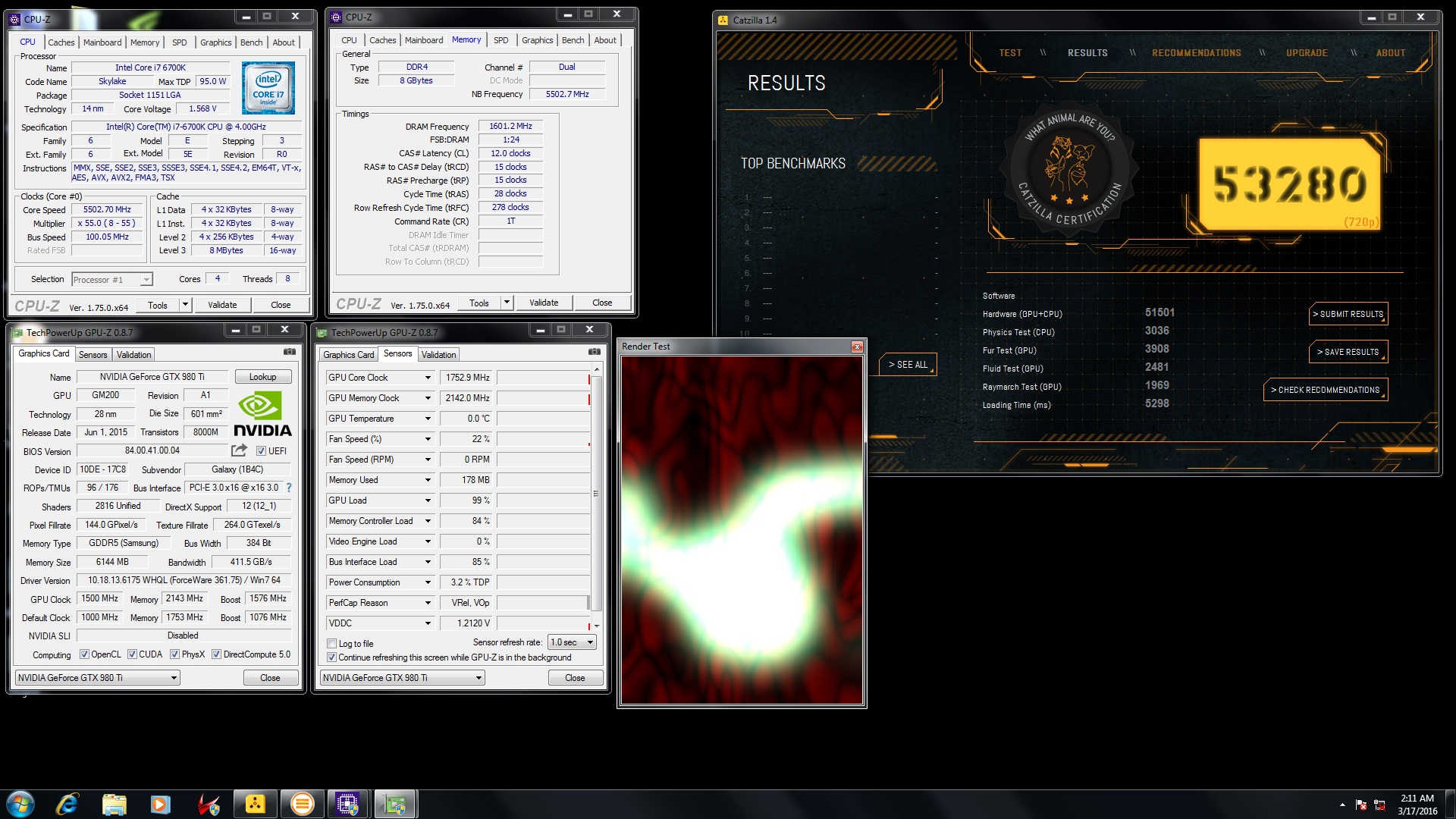The height and width of the screenshot is (819, 1456).
Task: Switch to the CPU-Z purple chip taskbar icon
Action: click(x=348, y=804)
